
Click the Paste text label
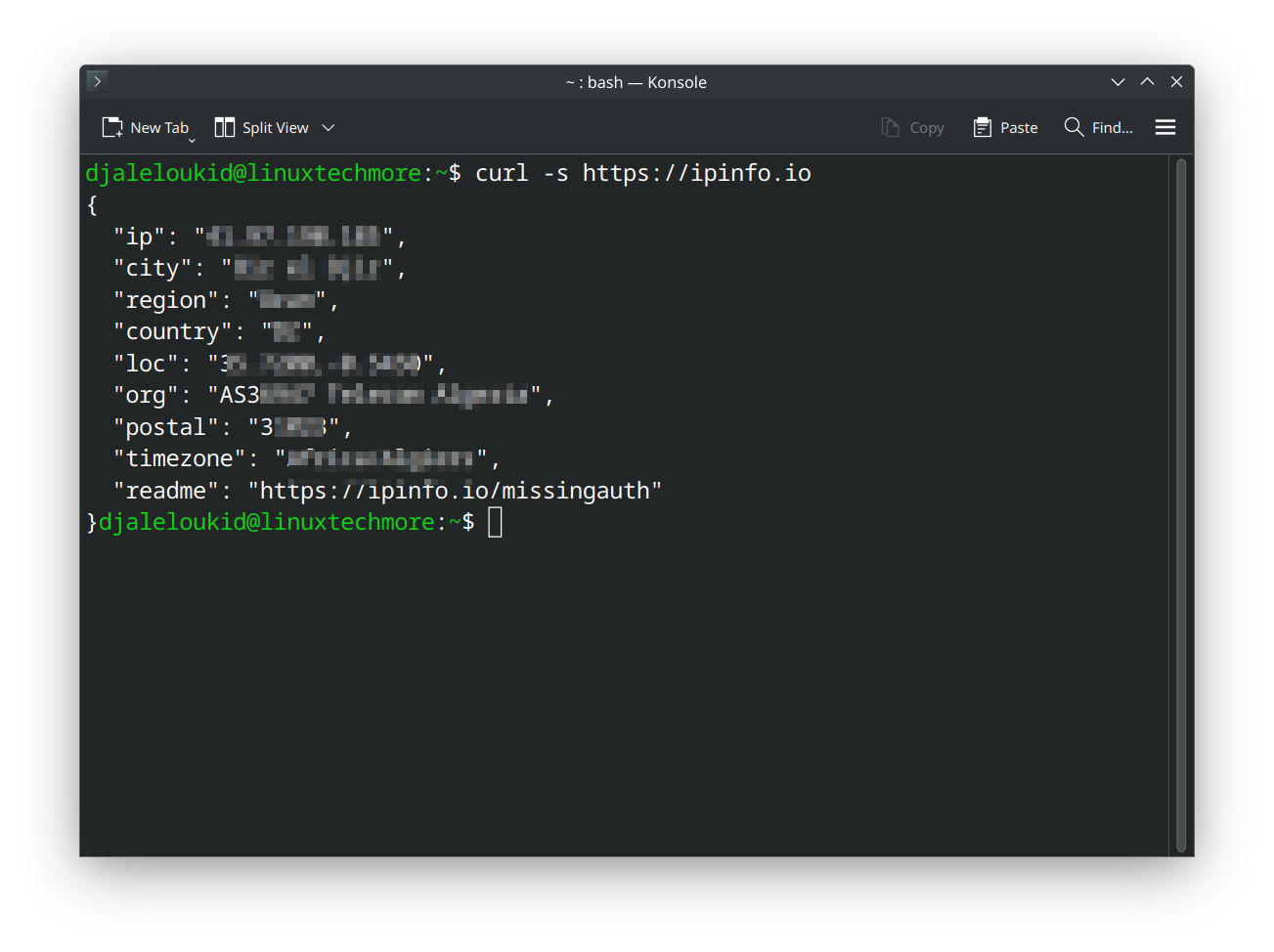coord(1019,128)
